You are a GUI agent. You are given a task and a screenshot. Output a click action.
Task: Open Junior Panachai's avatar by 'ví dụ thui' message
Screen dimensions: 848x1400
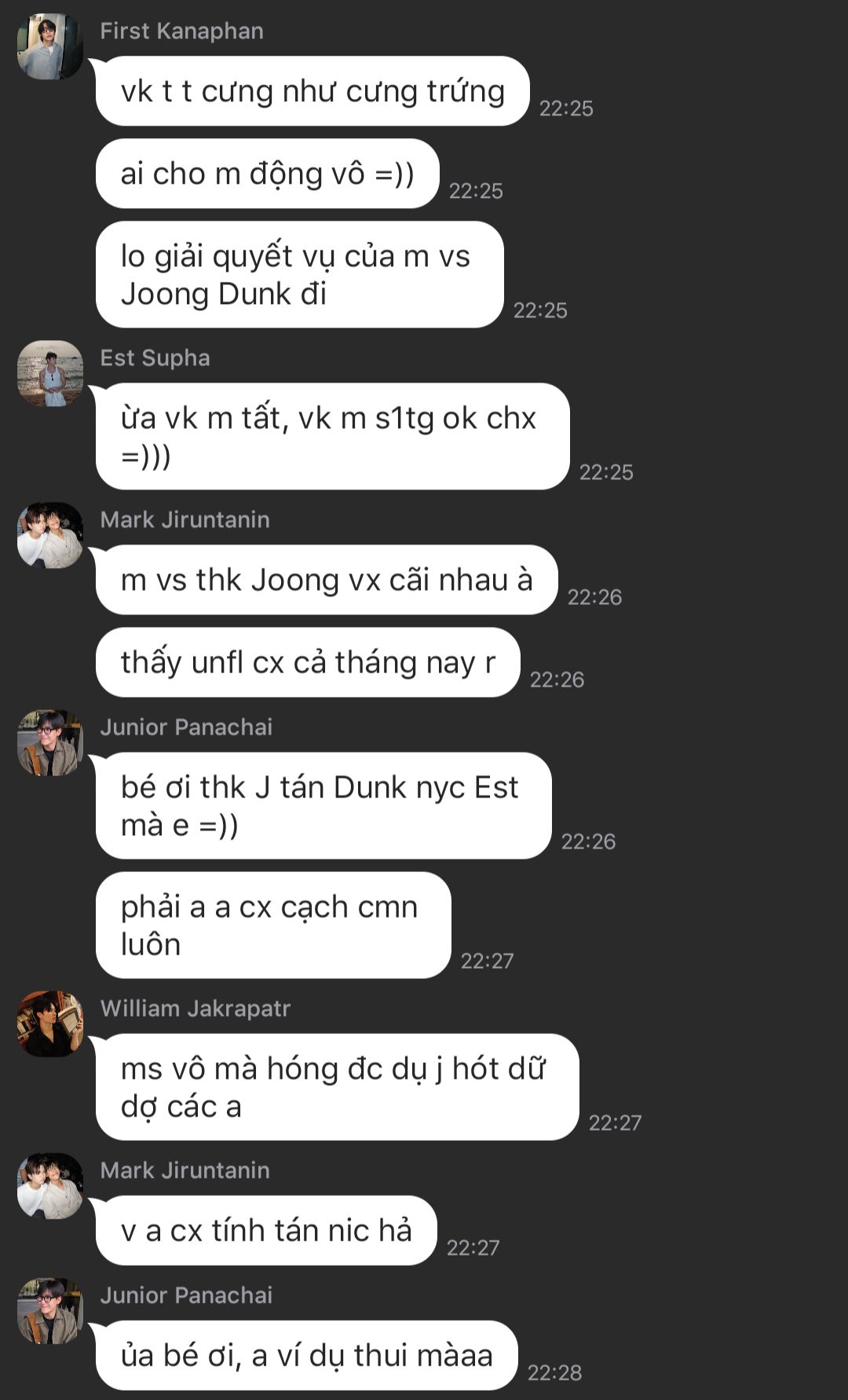coord(50,1310)
